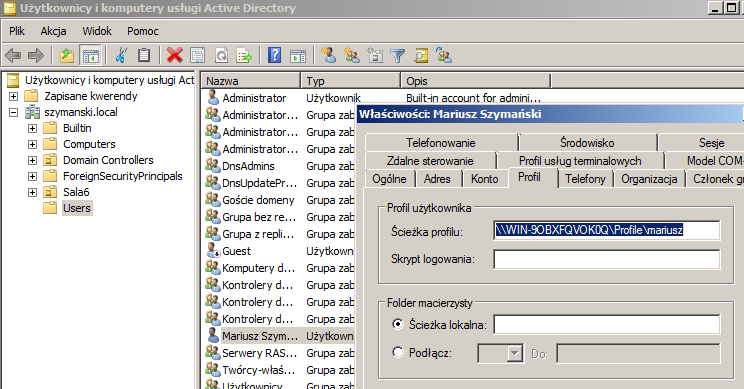Select Twórcy-właś... group row
744x389 pixels.
259,370
